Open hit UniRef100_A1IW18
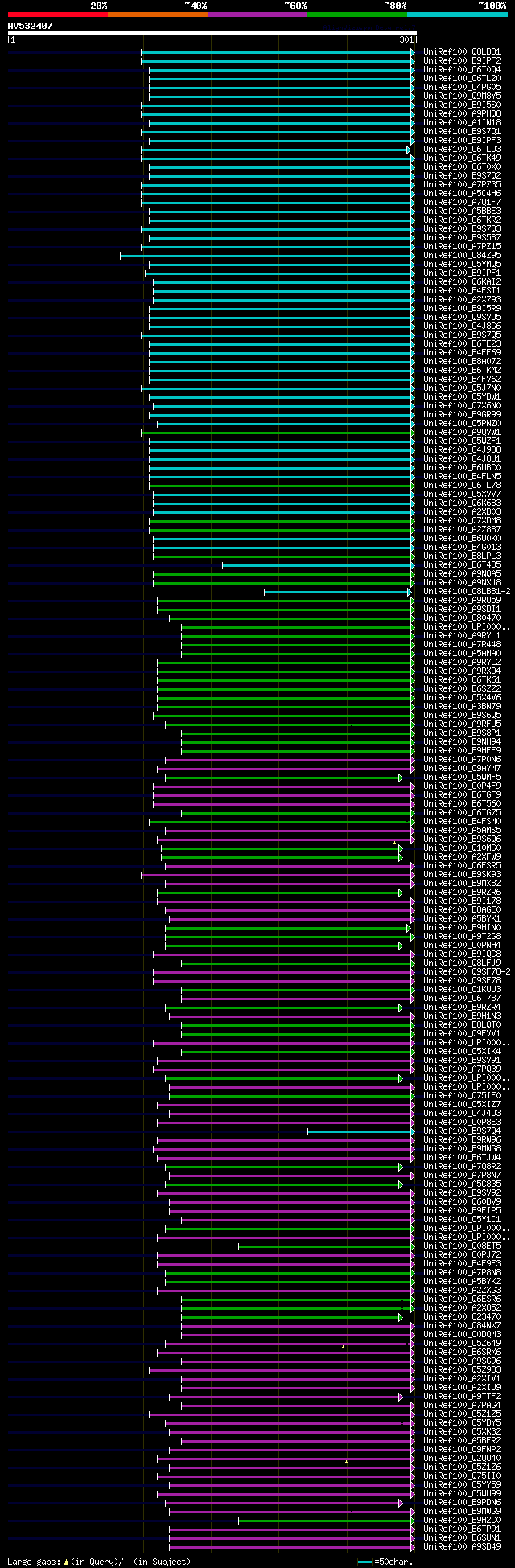The height and width of the screenshot is (1568, 515). [x=462, y=122]
